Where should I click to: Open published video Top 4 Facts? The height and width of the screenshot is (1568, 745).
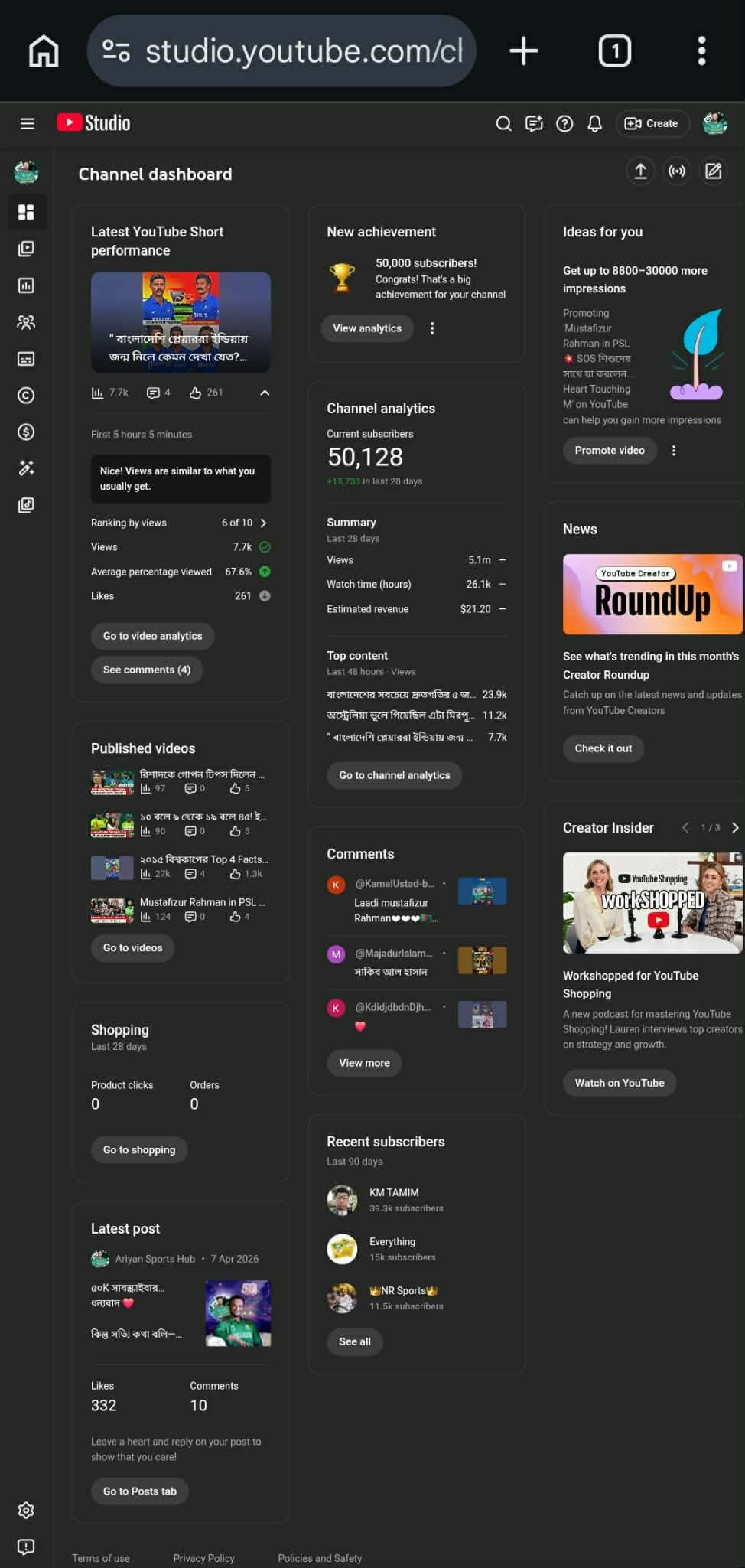181,866
